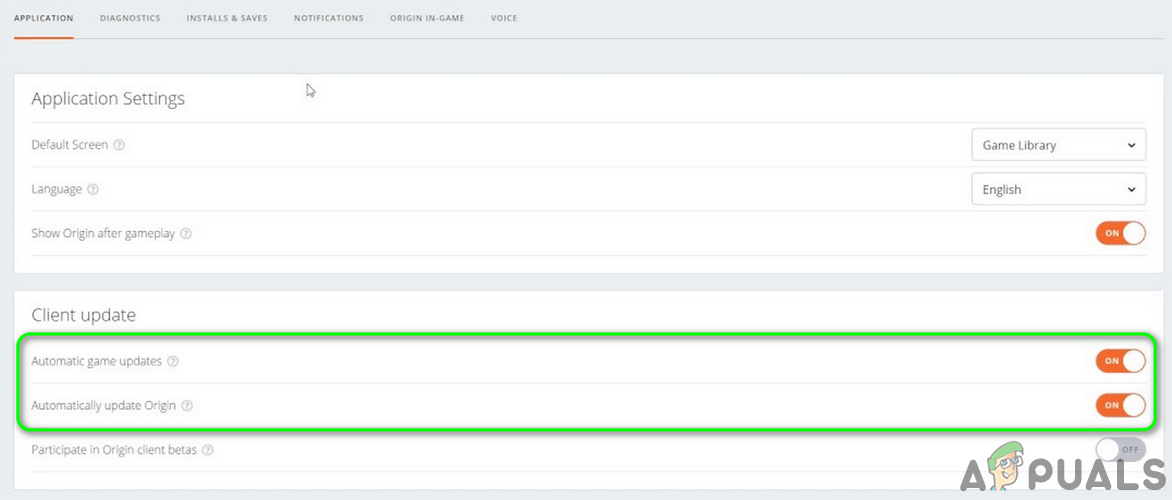
Task: Disable Automatically update Origin switch
Action: click(x=1120, y=405)
